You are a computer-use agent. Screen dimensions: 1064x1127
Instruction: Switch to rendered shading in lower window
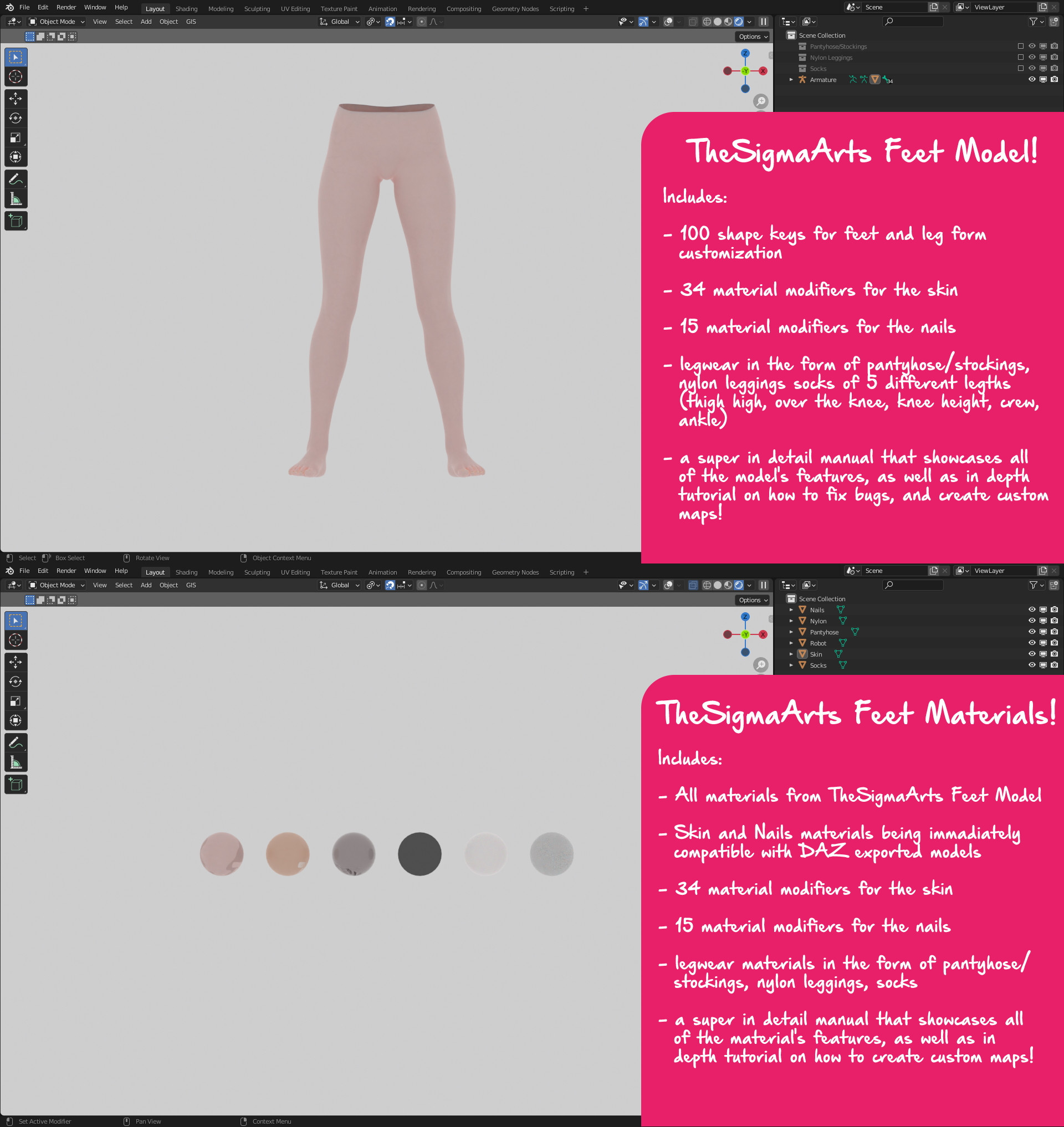tap(739, 585)
